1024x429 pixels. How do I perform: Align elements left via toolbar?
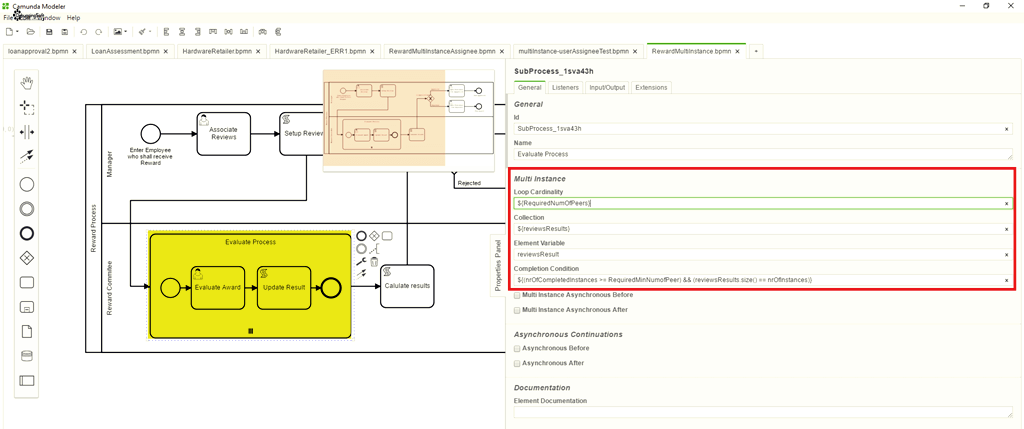tap(167, 31)
